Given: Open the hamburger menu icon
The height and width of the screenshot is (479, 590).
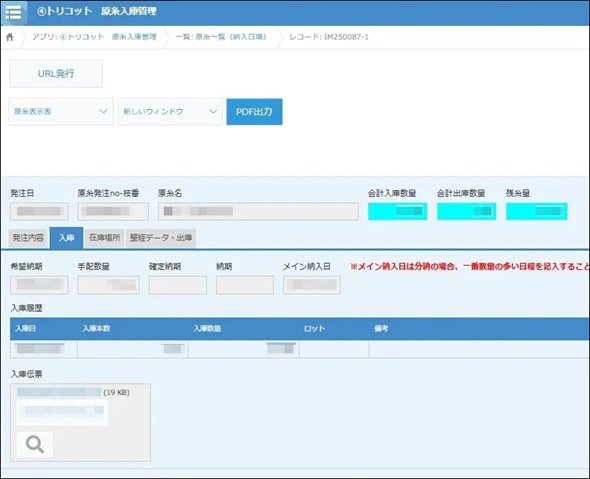Looking at the screenshot, I should click(14, 12).
